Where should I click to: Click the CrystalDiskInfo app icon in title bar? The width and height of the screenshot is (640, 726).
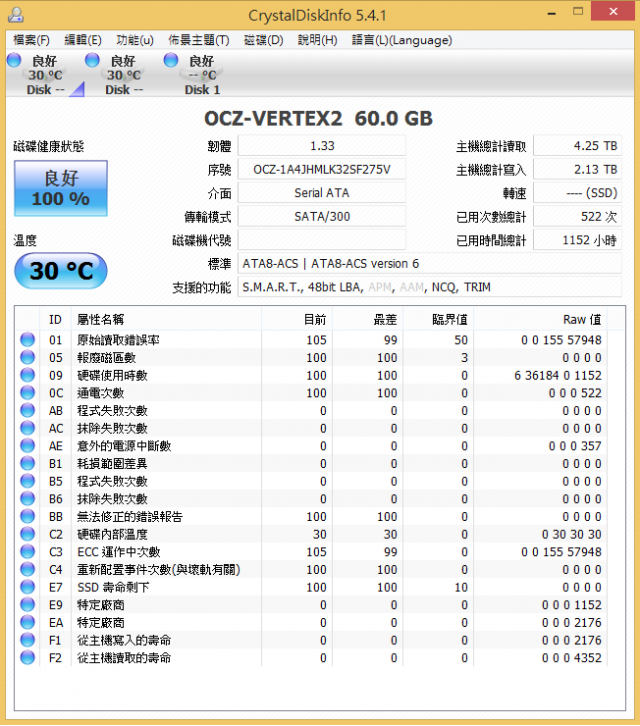(16, 14)
